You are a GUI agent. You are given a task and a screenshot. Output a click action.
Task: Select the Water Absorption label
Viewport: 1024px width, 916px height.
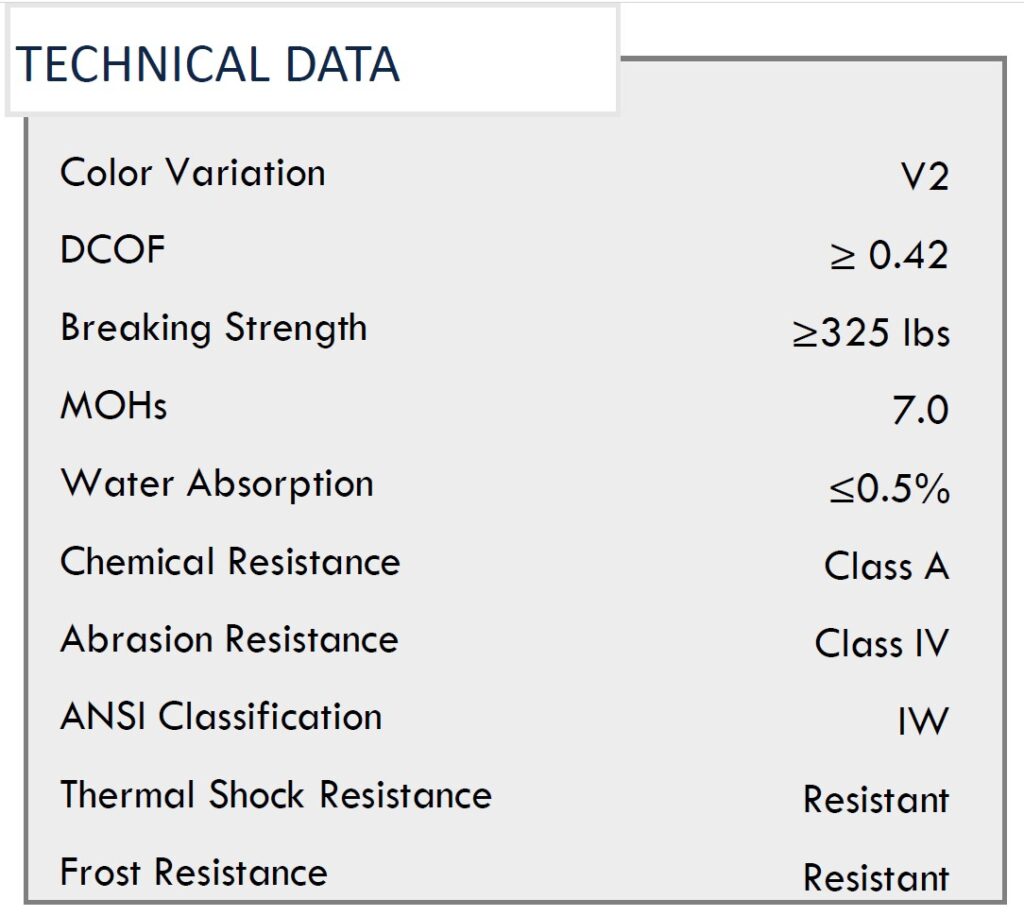217,484
